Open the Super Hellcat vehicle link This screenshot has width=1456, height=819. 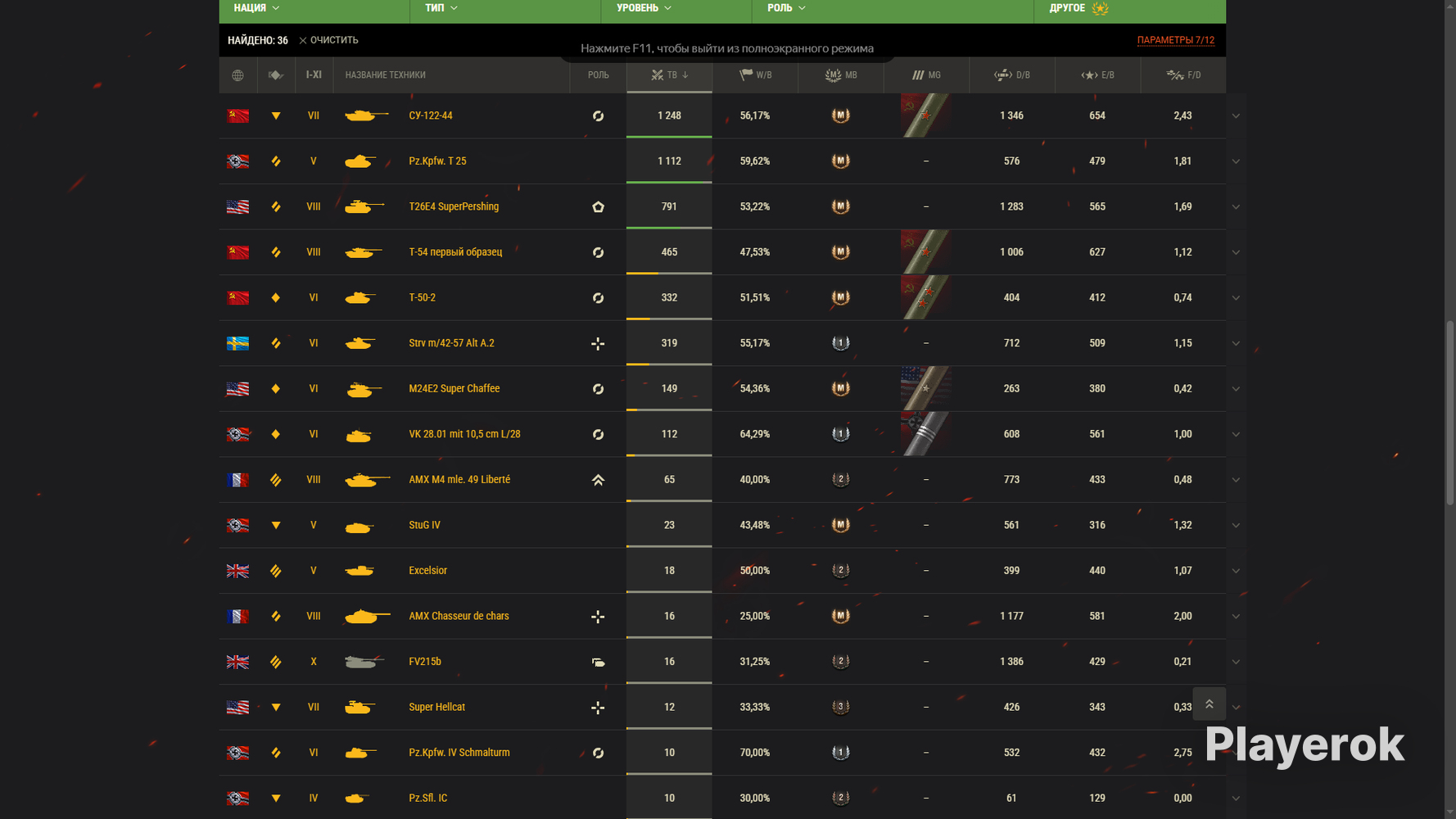tap(436, 707)
